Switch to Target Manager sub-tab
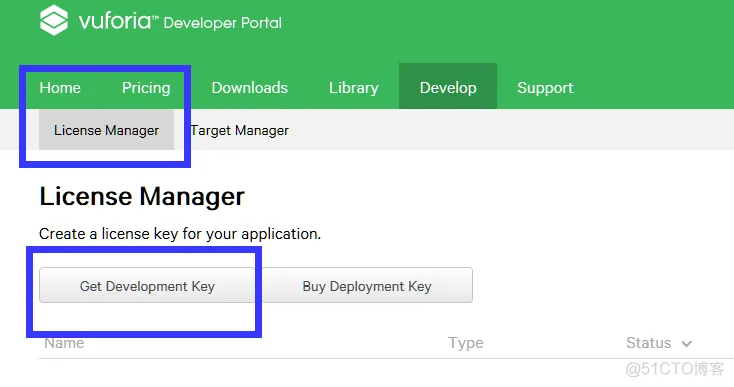This screenshot has width=734, height=387. click(240, 131)
